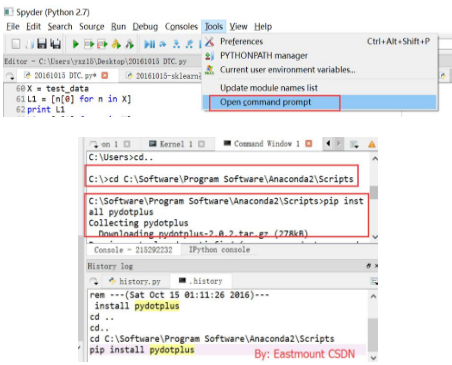This screenshot has width=452, height=365.
Task: Open the Source menu
Action: pos(92,26)
